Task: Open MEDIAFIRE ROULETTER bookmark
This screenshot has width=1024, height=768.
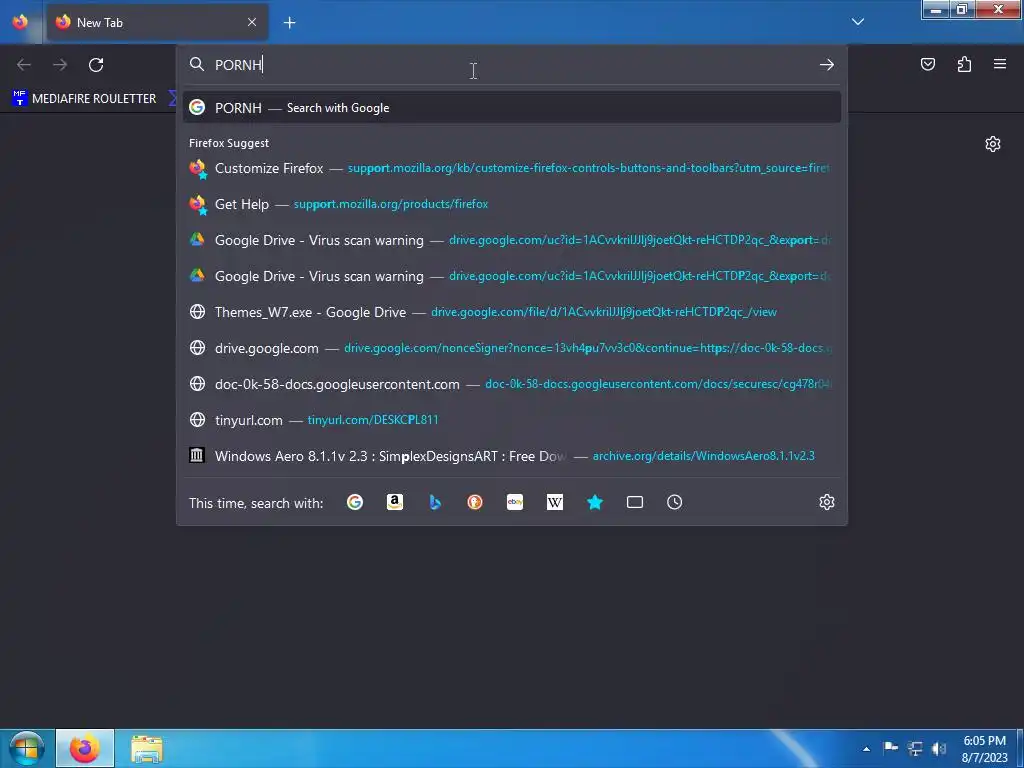Action: tap(85, 99)
